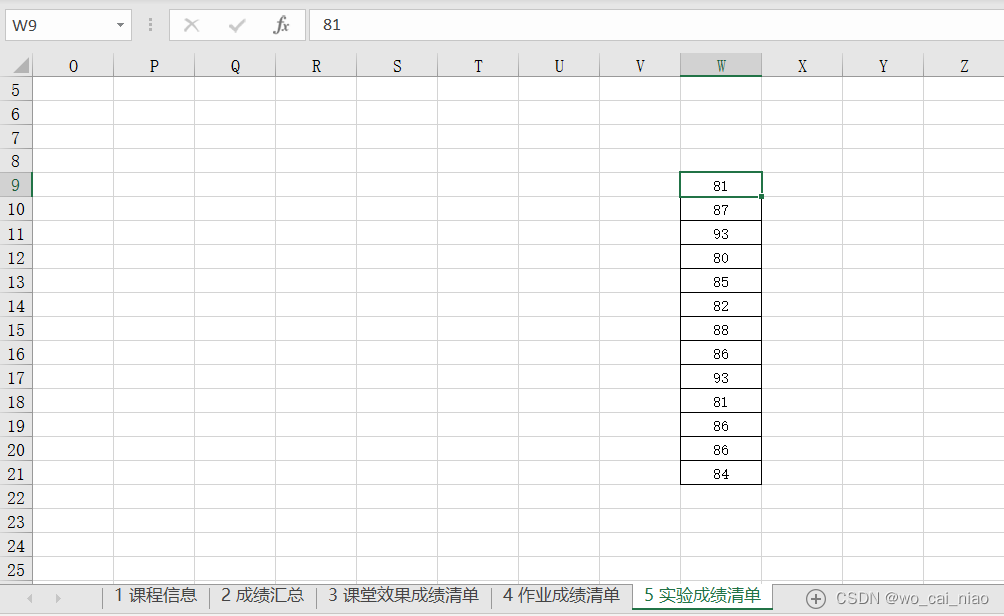Click the formula bar options dots handle

[x=150, y=25]
